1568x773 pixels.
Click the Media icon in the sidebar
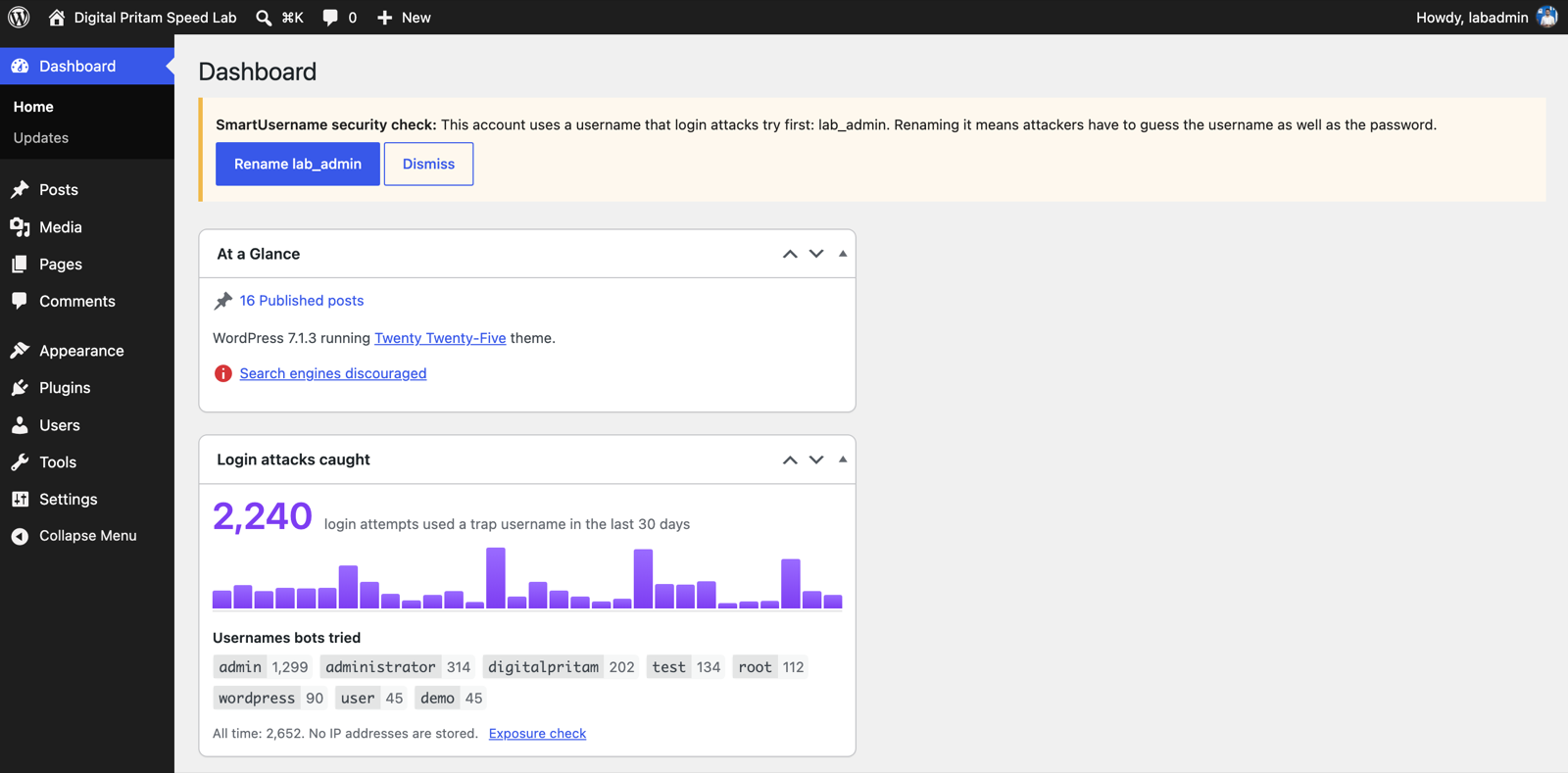point(20,226)
